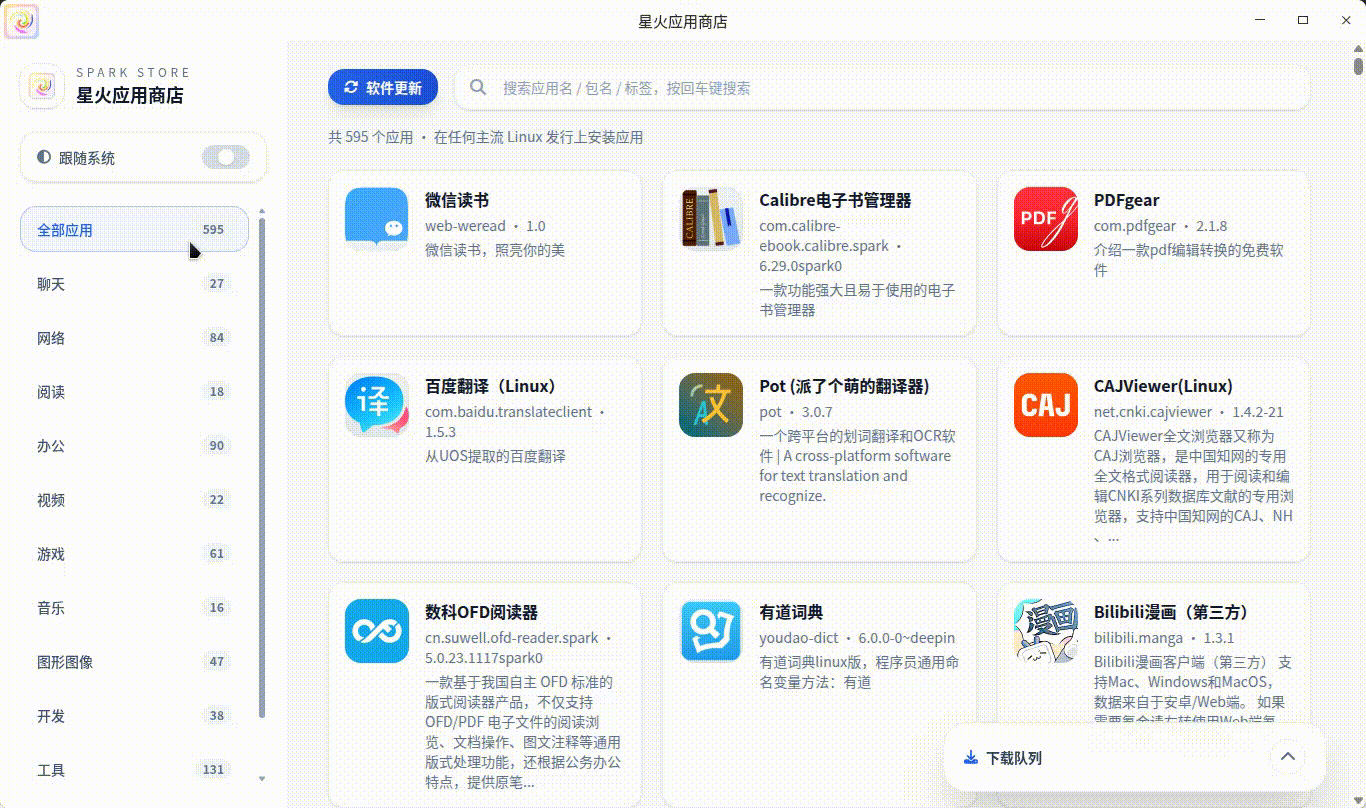Click the 软件更新 button
This screenshot has width=1366, height=808.
point(383,87)
